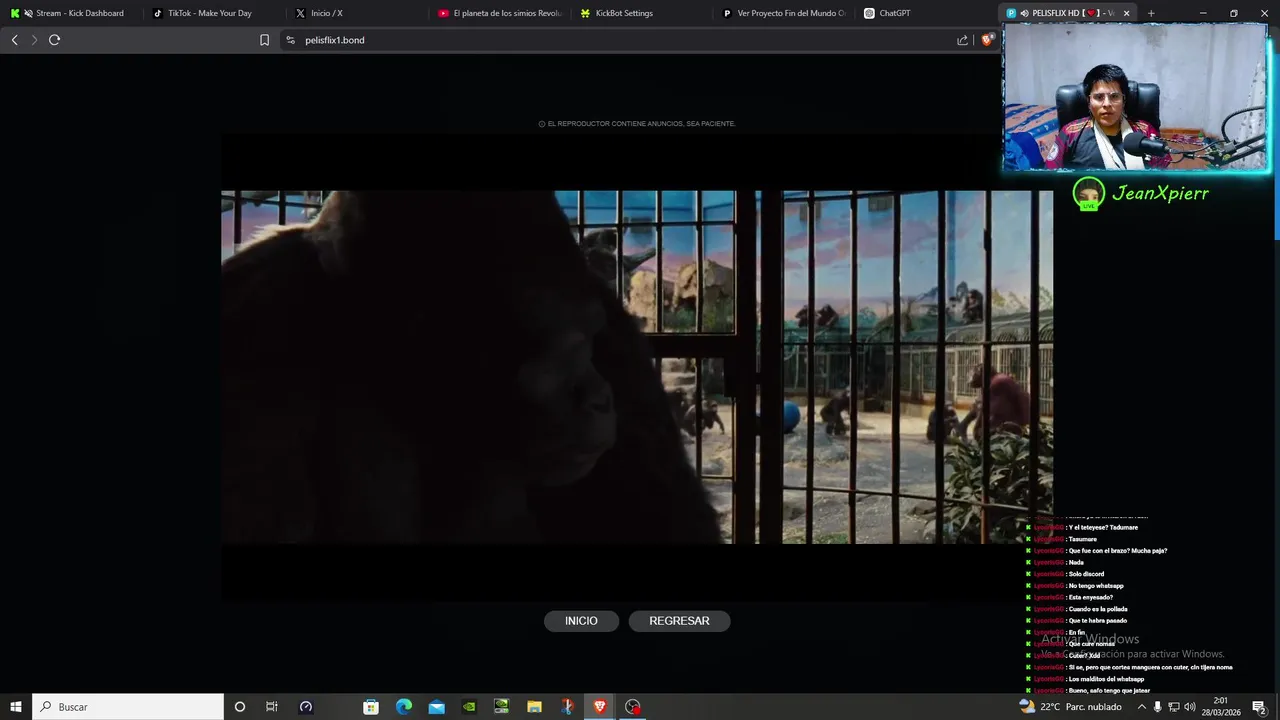This screenshot has width=1280, height=720.
Task: Open the speedometer app on taskbar
Action: [x=306, y=707]
